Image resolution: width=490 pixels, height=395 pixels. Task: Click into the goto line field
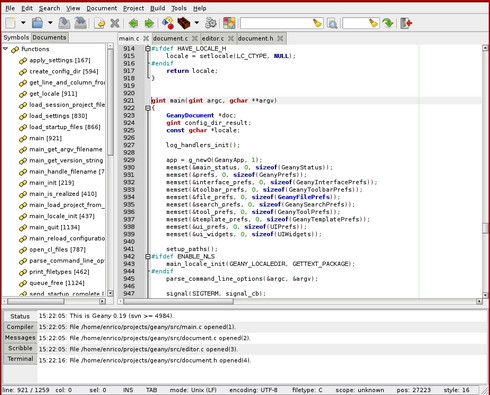pyautogui.click(x=355, y=23)
